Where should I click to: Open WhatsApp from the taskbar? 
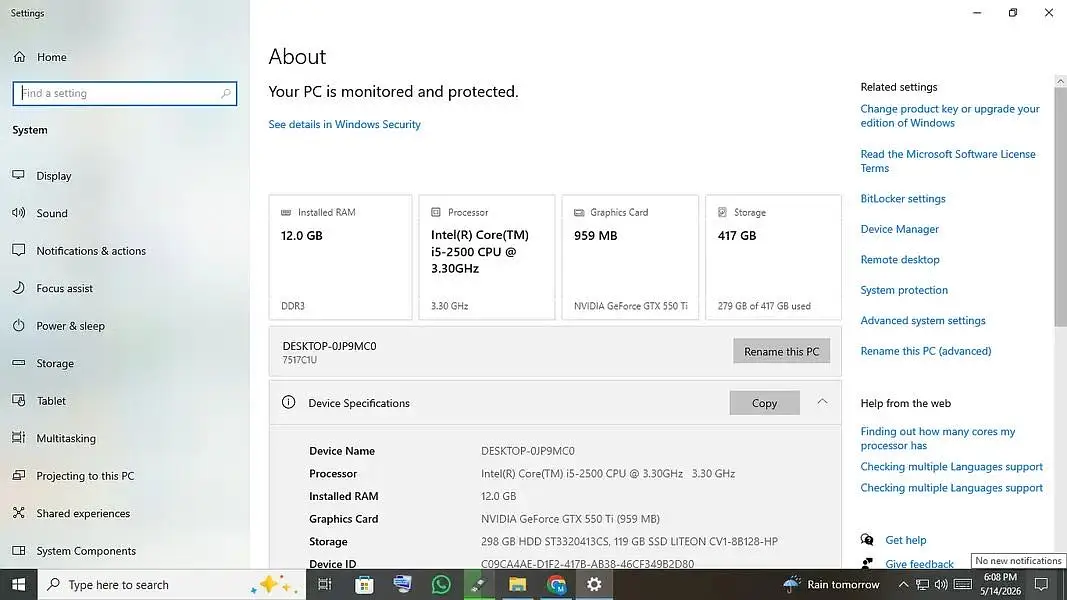coord(441,584)
